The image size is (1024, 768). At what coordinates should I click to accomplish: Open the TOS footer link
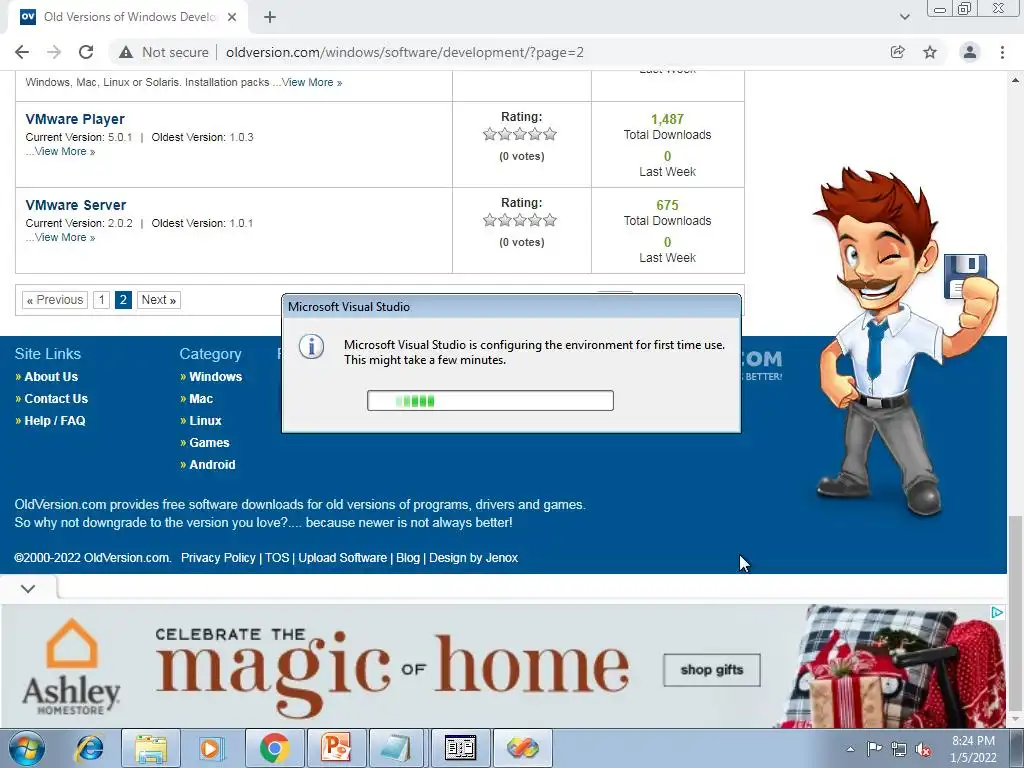[277, 558]
